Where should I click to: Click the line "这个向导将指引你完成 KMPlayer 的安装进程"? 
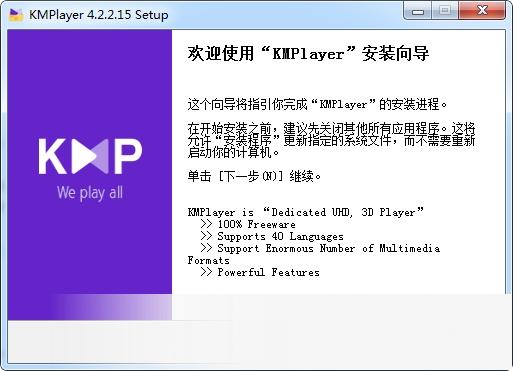tap(317, 104)
